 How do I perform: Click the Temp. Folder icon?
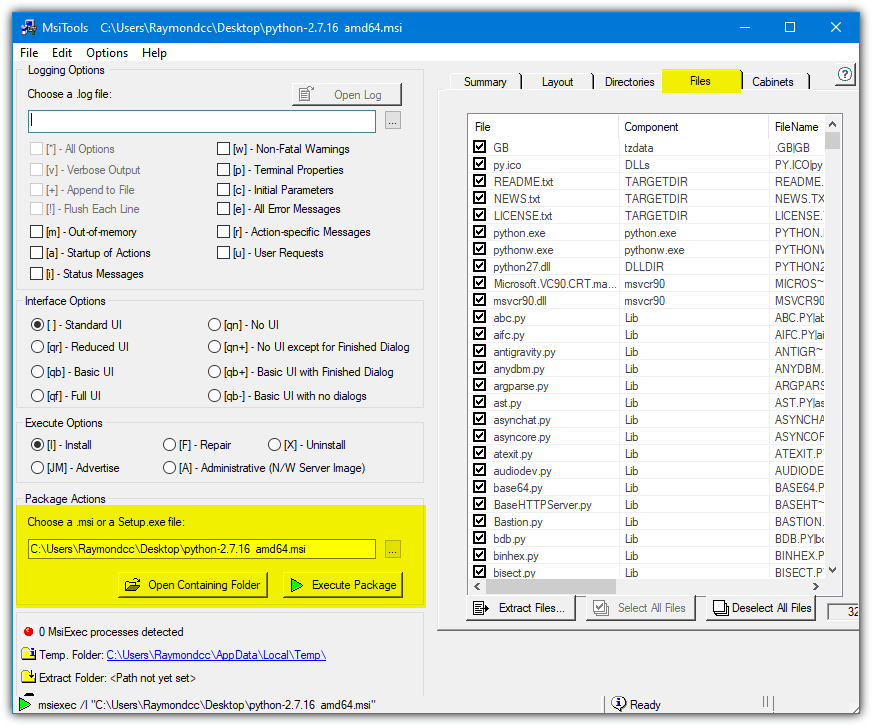29,654
